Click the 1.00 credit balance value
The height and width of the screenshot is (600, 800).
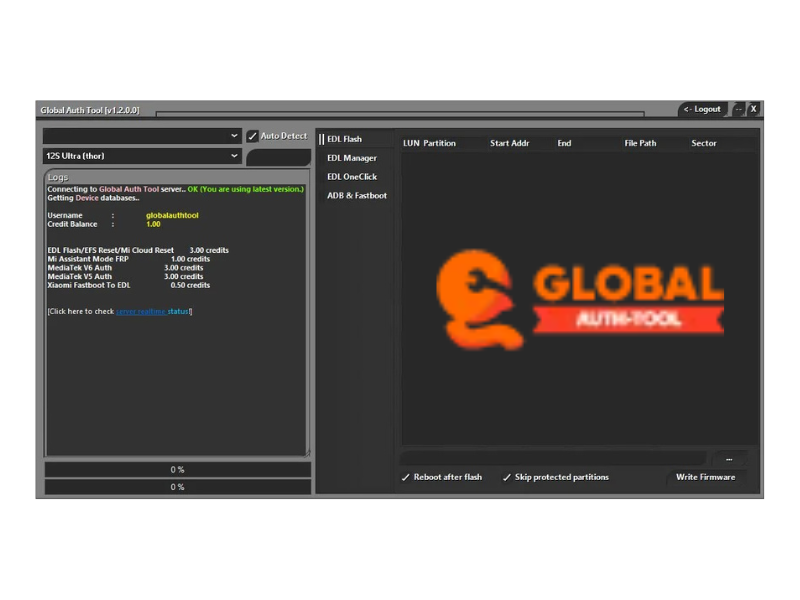(x=153, y=224)
